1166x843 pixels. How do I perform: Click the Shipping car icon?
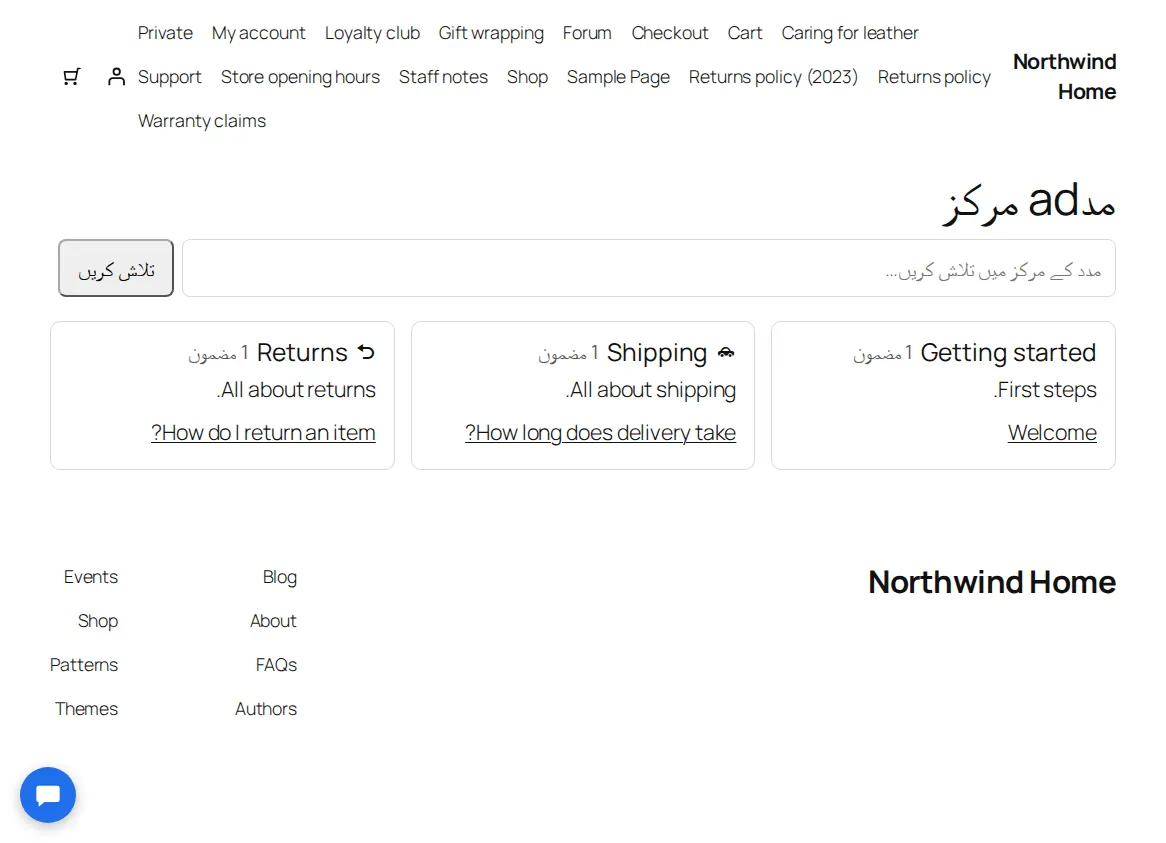727,352
